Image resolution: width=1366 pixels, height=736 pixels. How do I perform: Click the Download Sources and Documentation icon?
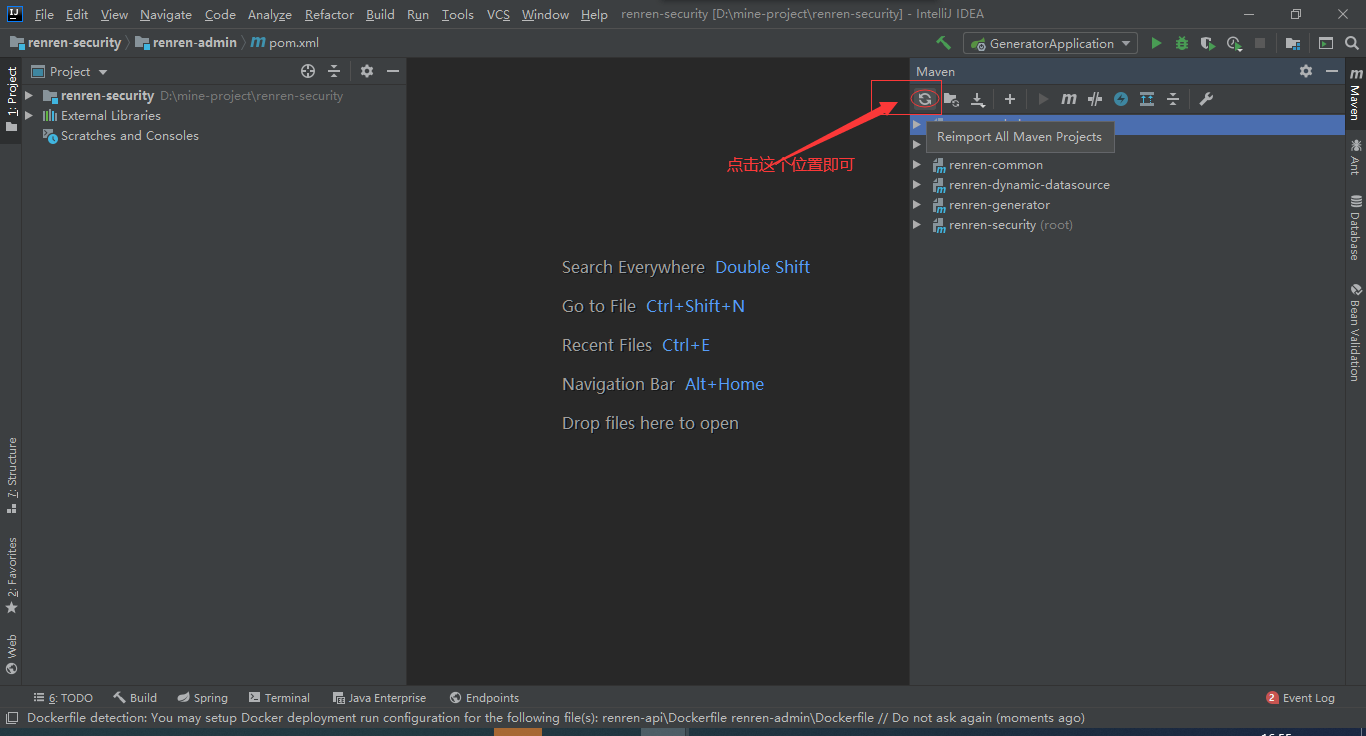click(978, 98)
